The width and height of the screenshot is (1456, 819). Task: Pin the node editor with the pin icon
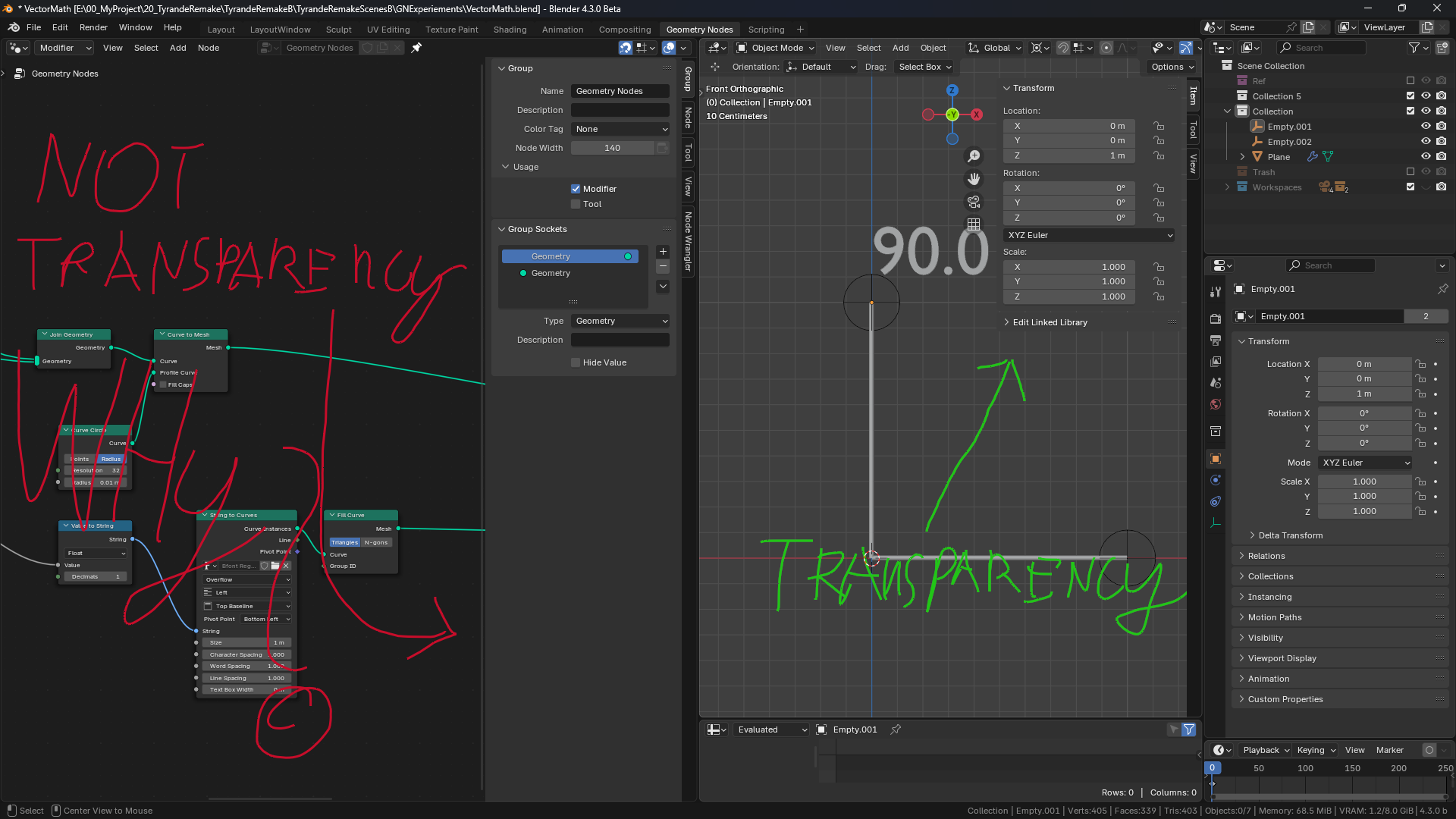click(x=416, y=48)
